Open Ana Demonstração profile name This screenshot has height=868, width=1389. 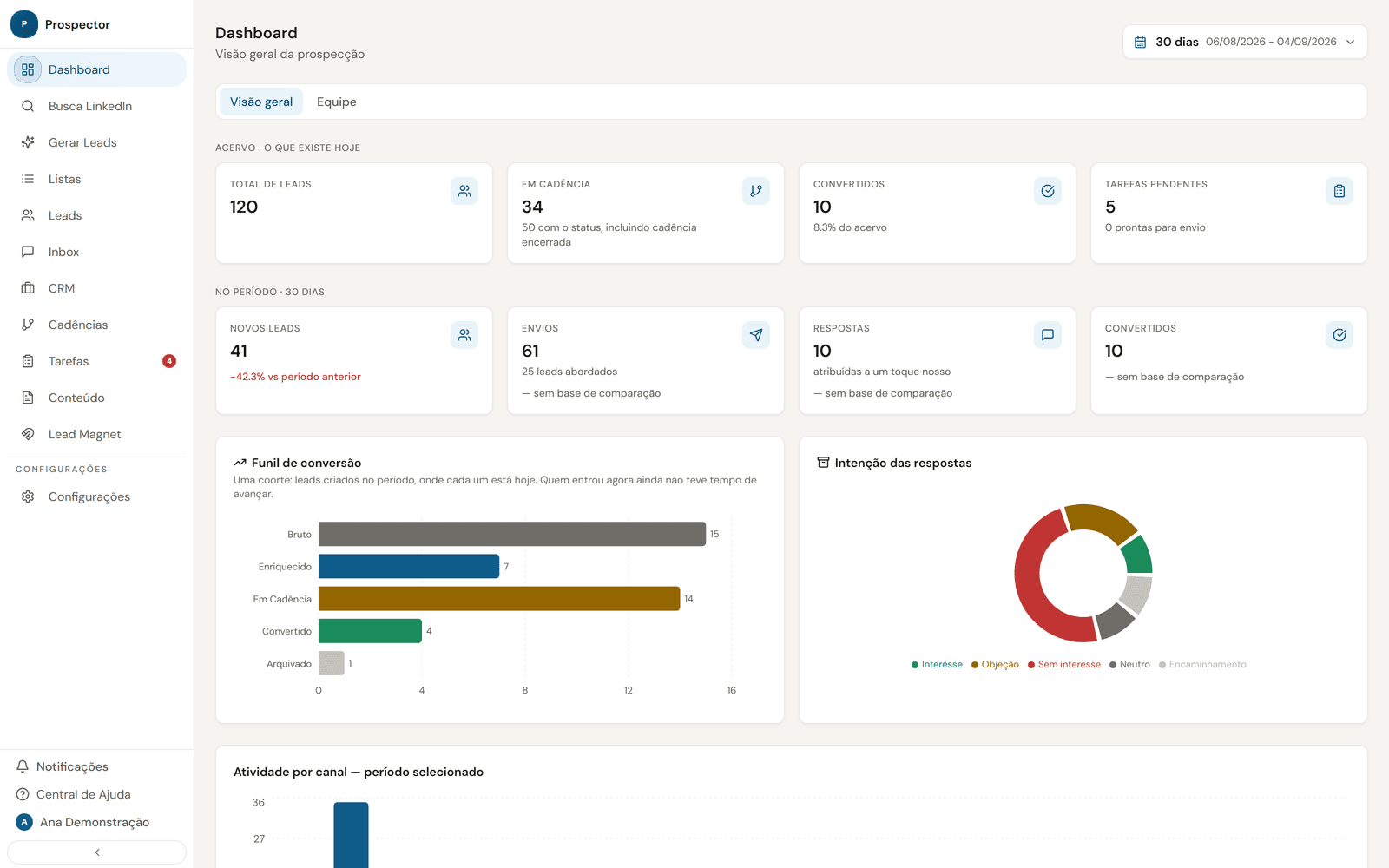click(x=95, y=822)
